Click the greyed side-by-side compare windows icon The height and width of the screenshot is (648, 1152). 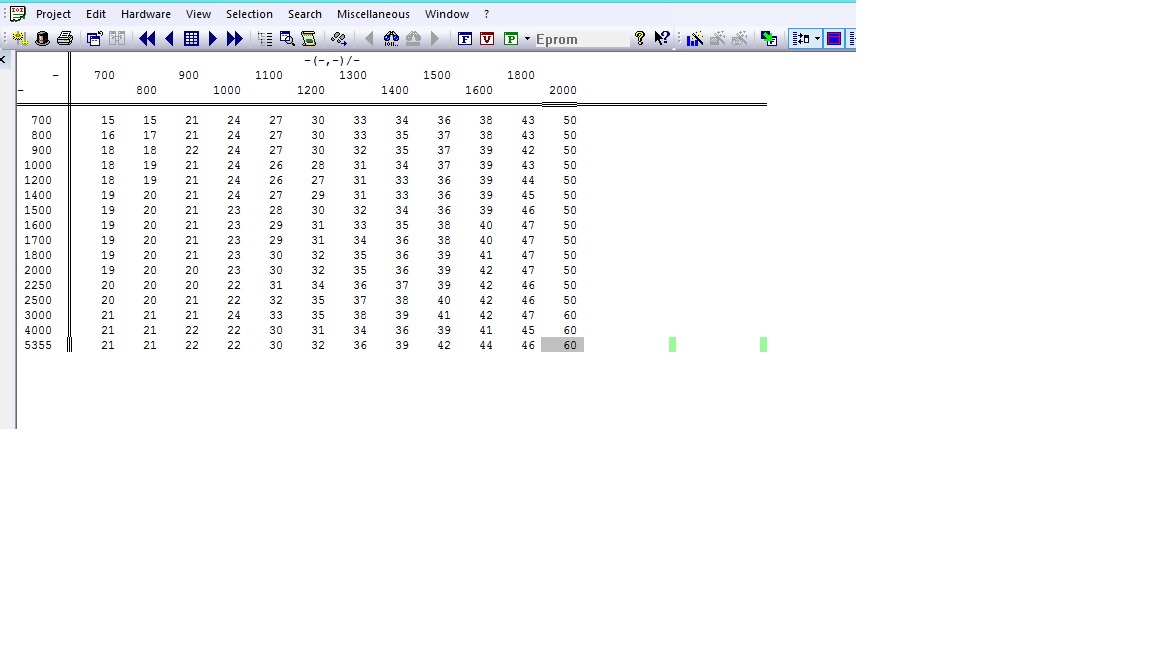pos(117,39)
